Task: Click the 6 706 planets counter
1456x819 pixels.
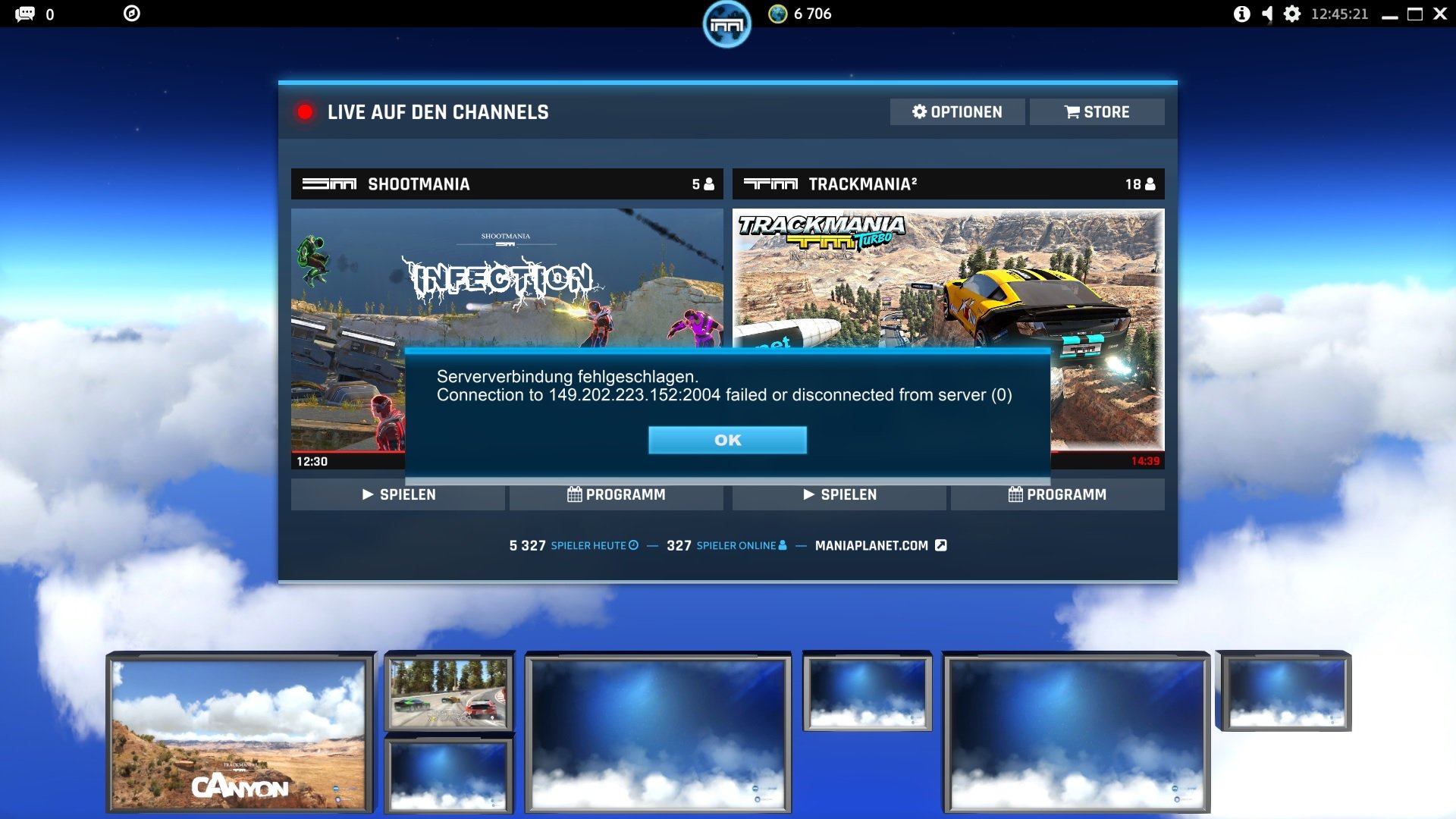Action: pyautogui.click(x=812, y=14)
